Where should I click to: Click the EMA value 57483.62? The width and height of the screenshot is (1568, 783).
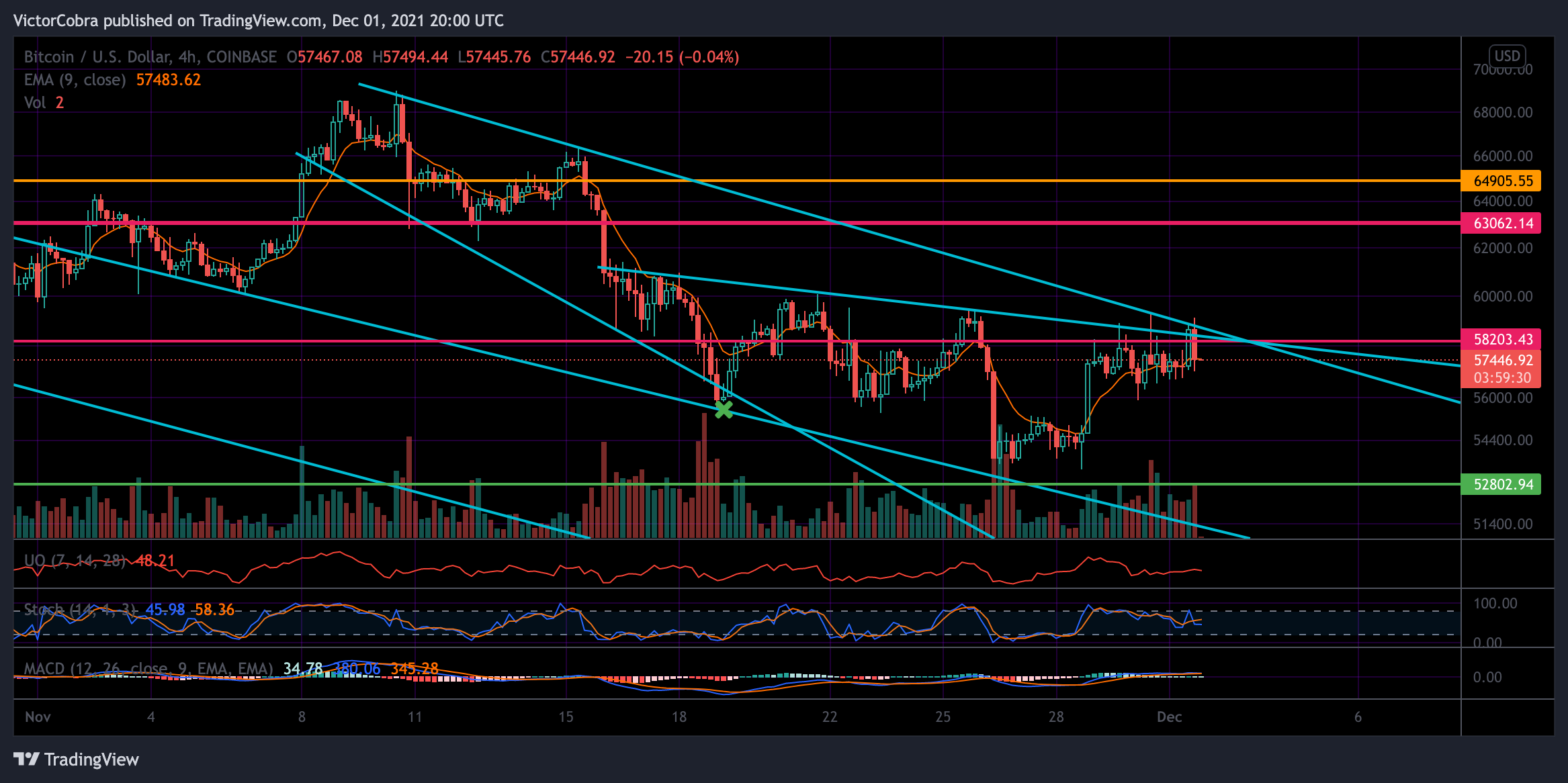point(169,80)
